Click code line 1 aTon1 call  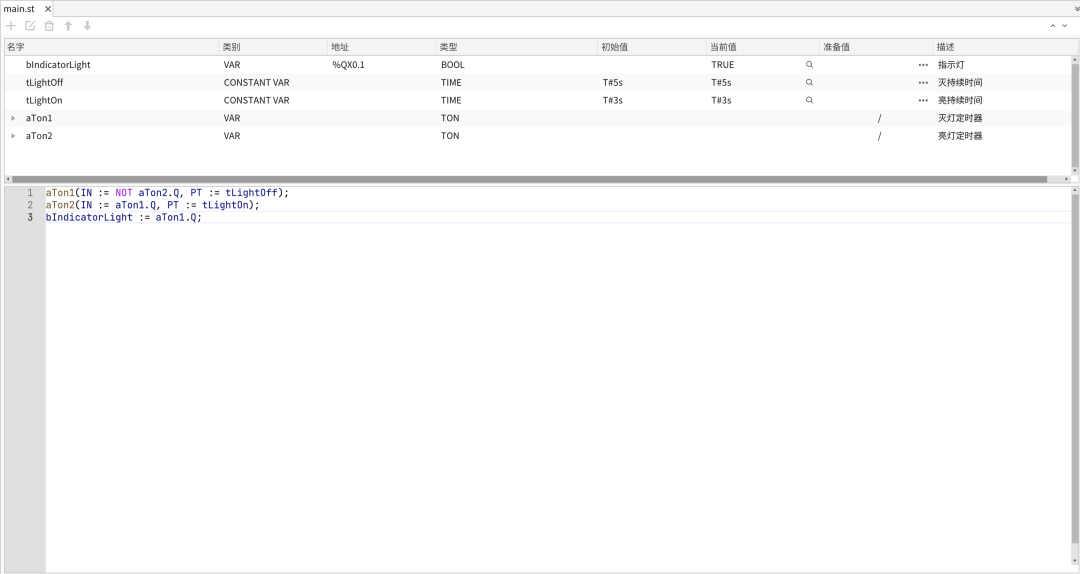[x=167, y=193]
